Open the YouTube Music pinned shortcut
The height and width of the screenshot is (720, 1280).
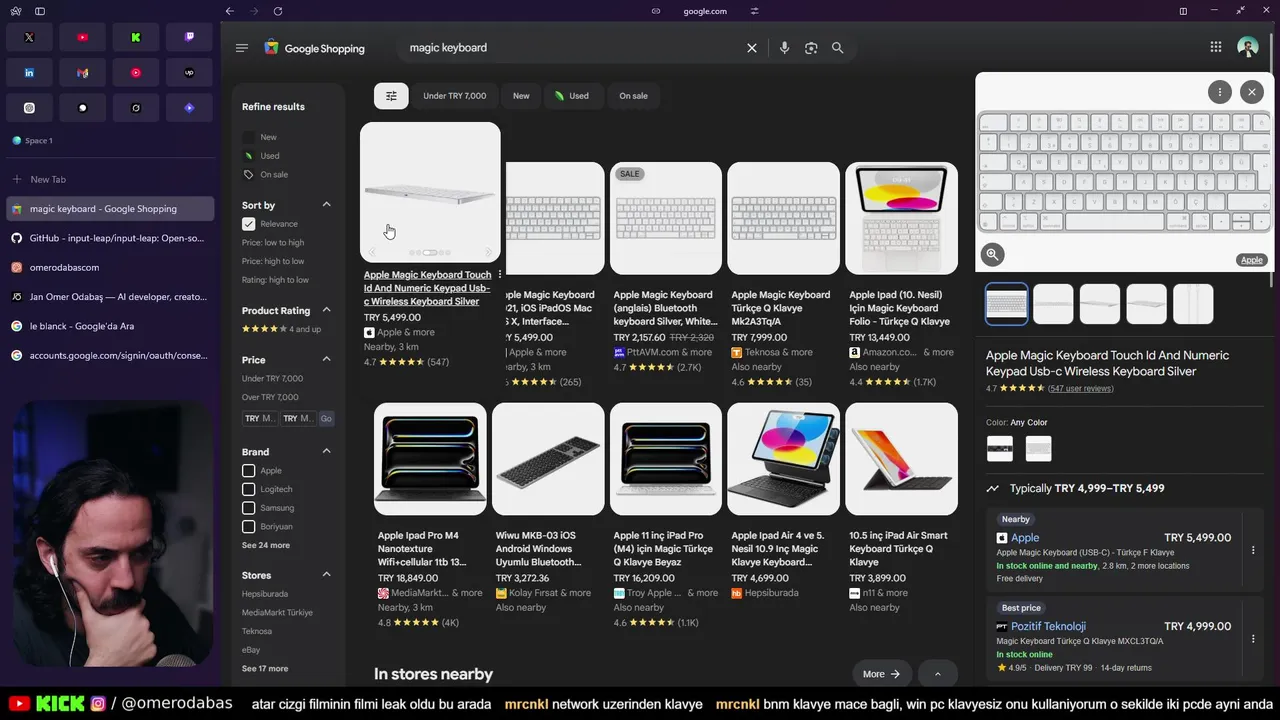(136, 73)
